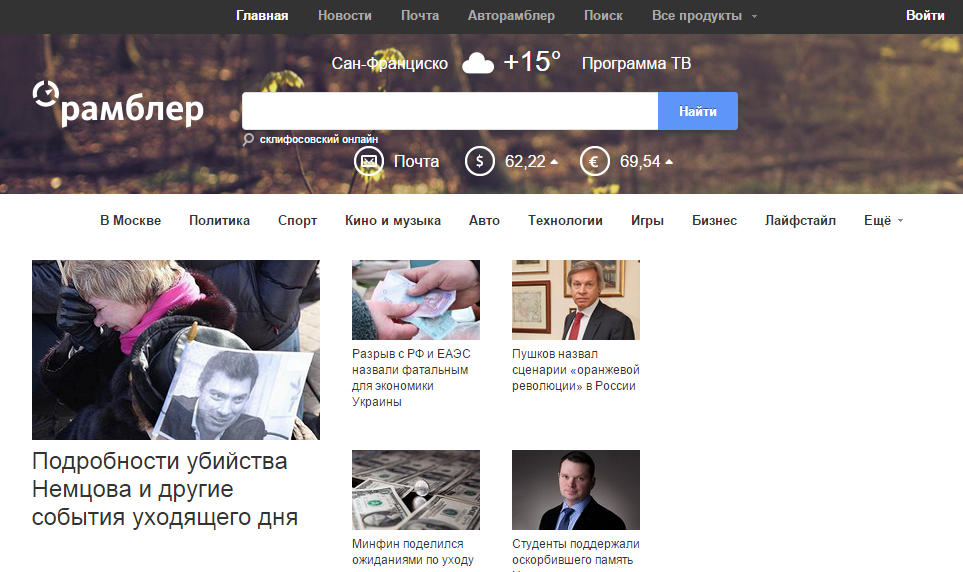Open the Политика category tab
Screen dimensions: 963x572
pyautogui.click(x=219, y=221)
